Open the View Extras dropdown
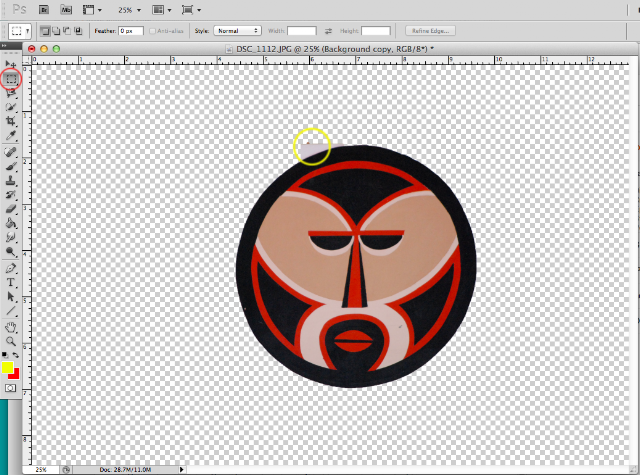 coord(92,10)
